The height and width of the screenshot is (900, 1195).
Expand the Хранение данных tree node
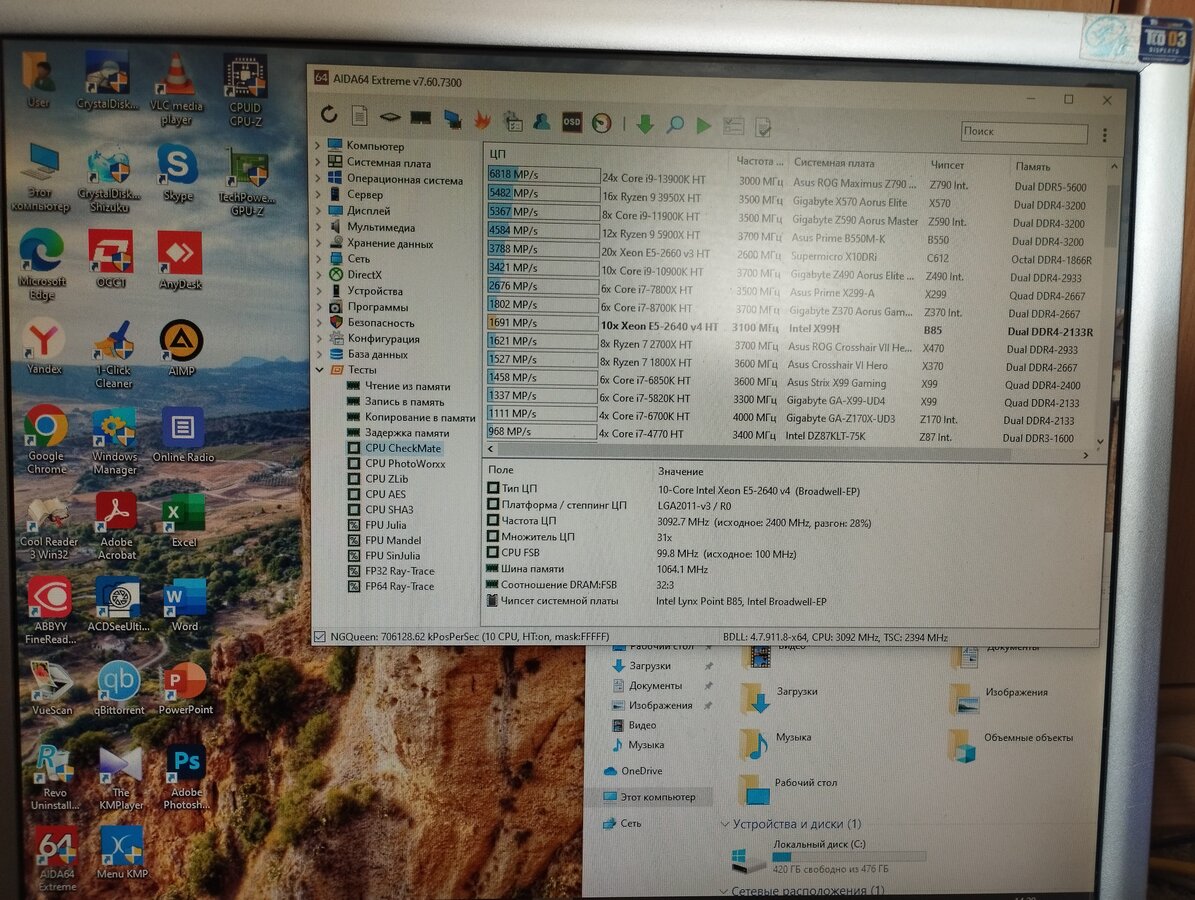319,242
